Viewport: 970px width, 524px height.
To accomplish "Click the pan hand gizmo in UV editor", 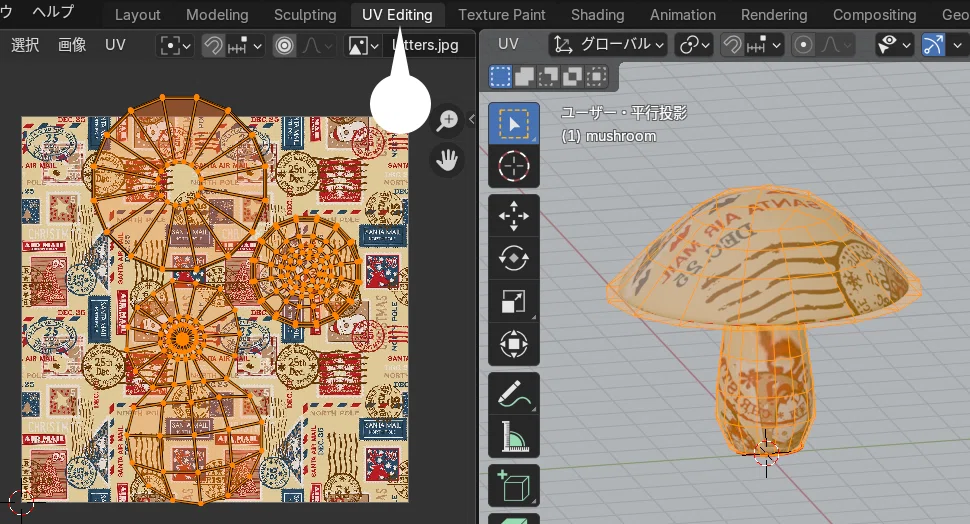I will pos(447,160).
